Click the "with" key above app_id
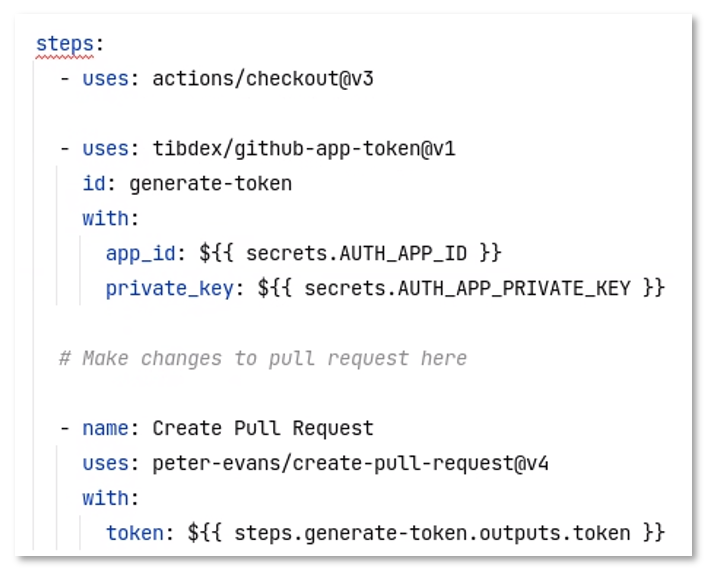 click(105, 219)
